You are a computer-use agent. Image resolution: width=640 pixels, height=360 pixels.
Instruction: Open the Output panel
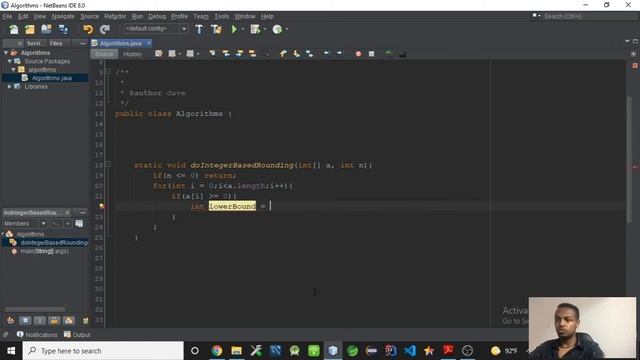[77, 335]
